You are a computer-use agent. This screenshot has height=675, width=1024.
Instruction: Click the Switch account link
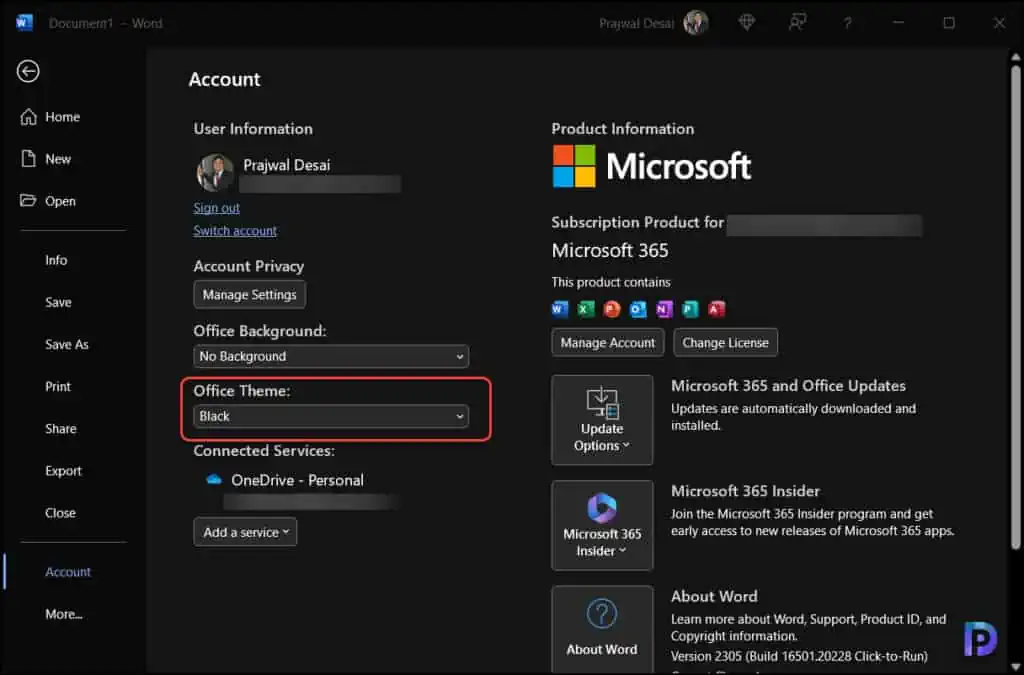[x=235, y=230]
